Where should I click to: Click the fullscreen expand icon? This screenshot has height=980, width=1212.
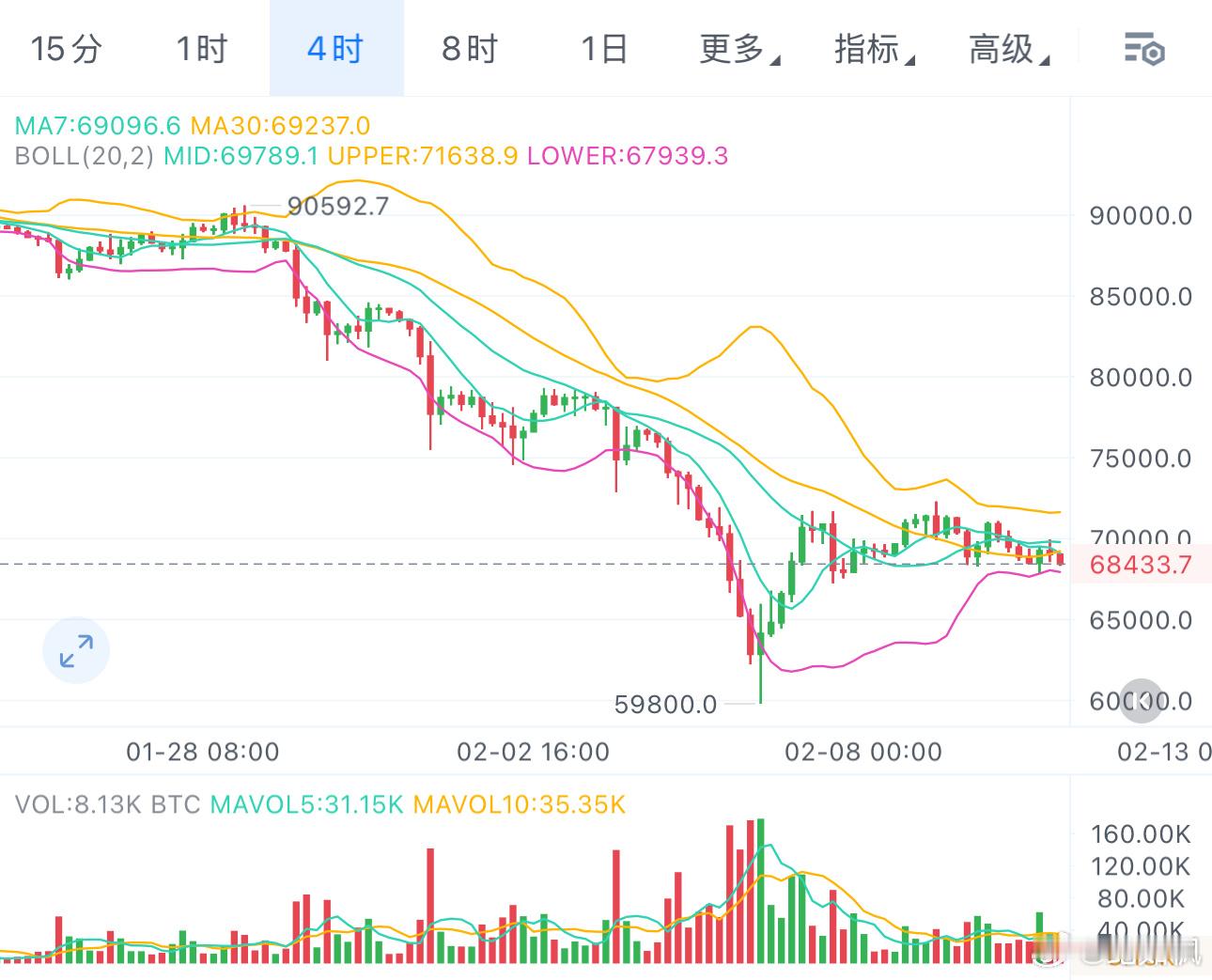pyautogui.click(x=76, y=650)
